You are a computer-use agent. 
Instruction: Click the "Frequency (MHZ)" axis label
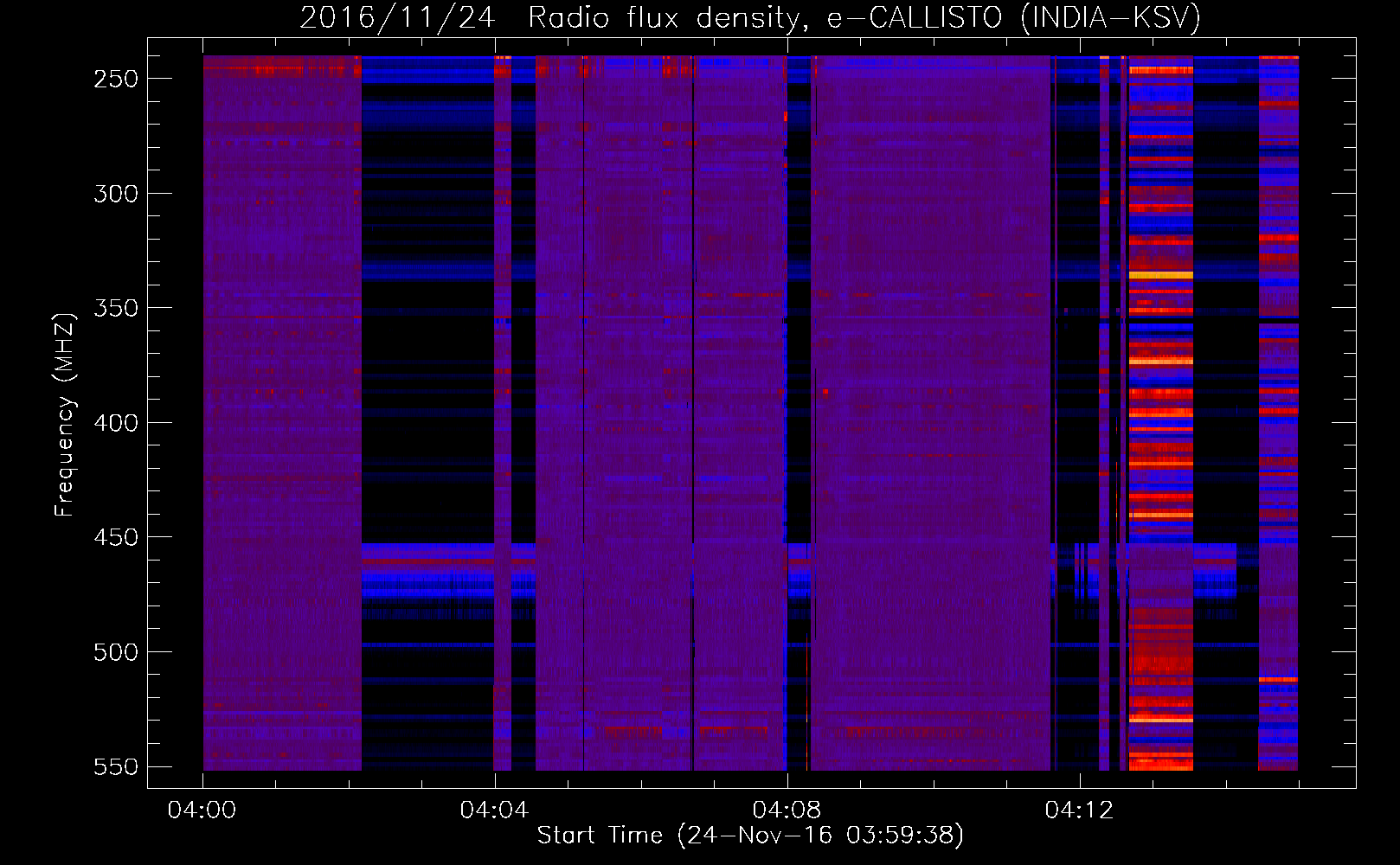click(x=65, y=414)
